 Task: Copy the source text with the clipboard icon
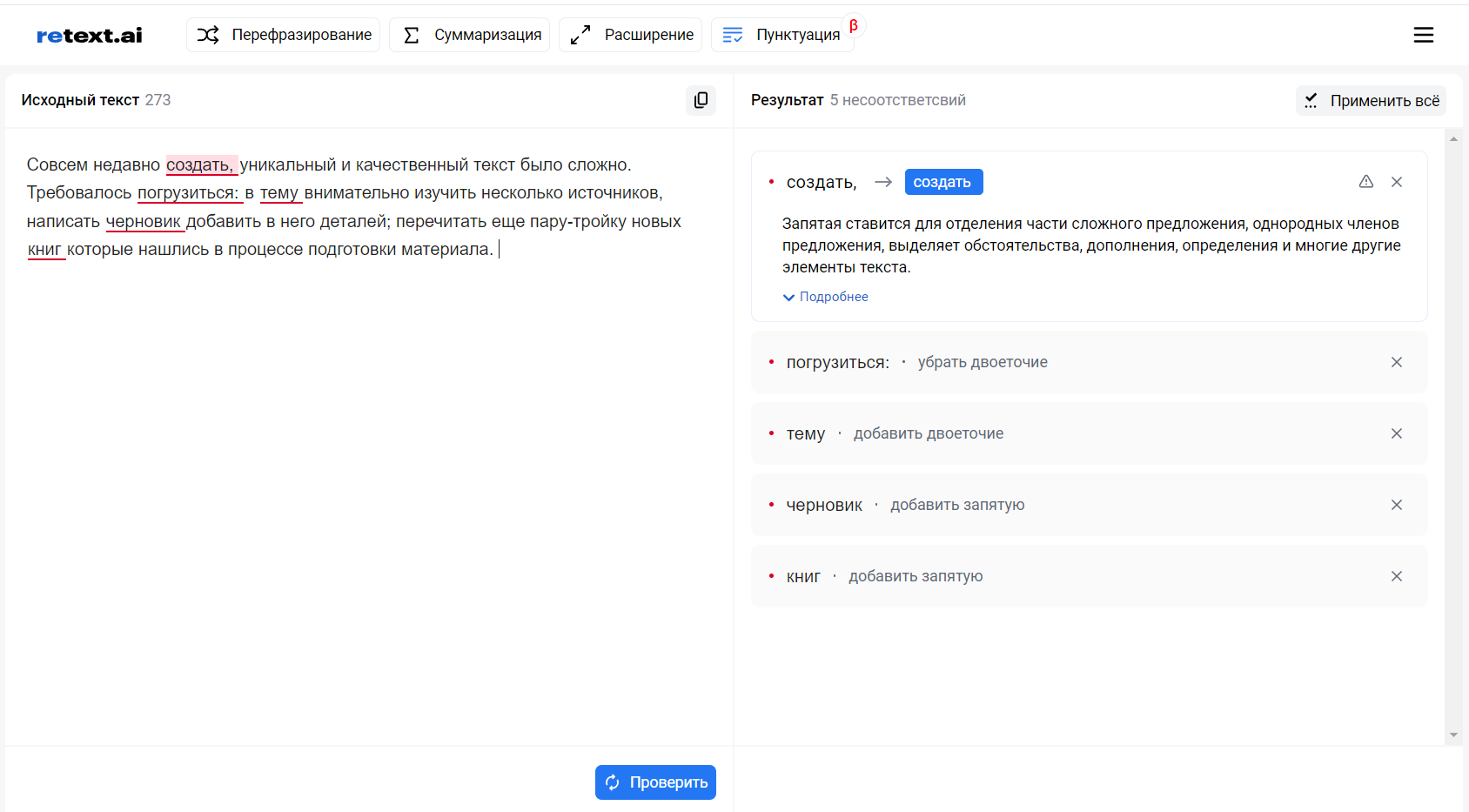pos(701,100)
